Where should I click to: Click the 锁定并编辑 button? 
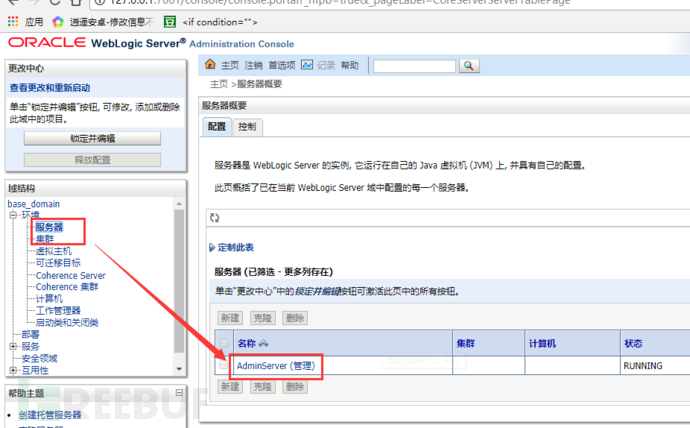point(92,139)
